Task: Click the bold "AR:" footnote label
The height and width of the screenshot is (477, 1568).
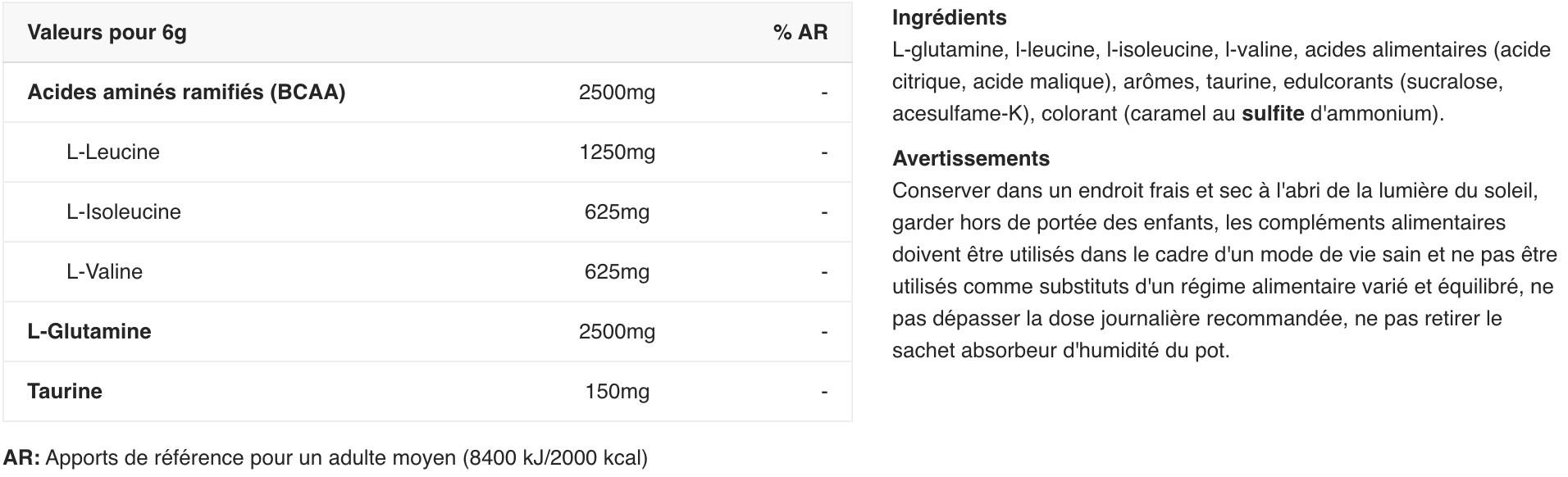Action: click(x=22, y=457)
